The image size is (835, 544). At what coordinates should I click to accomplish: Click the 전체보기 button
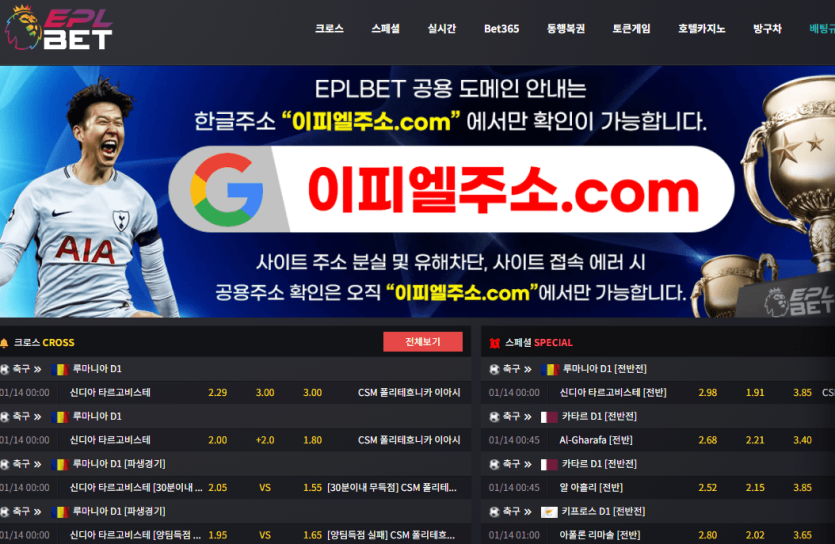(423, 342)
